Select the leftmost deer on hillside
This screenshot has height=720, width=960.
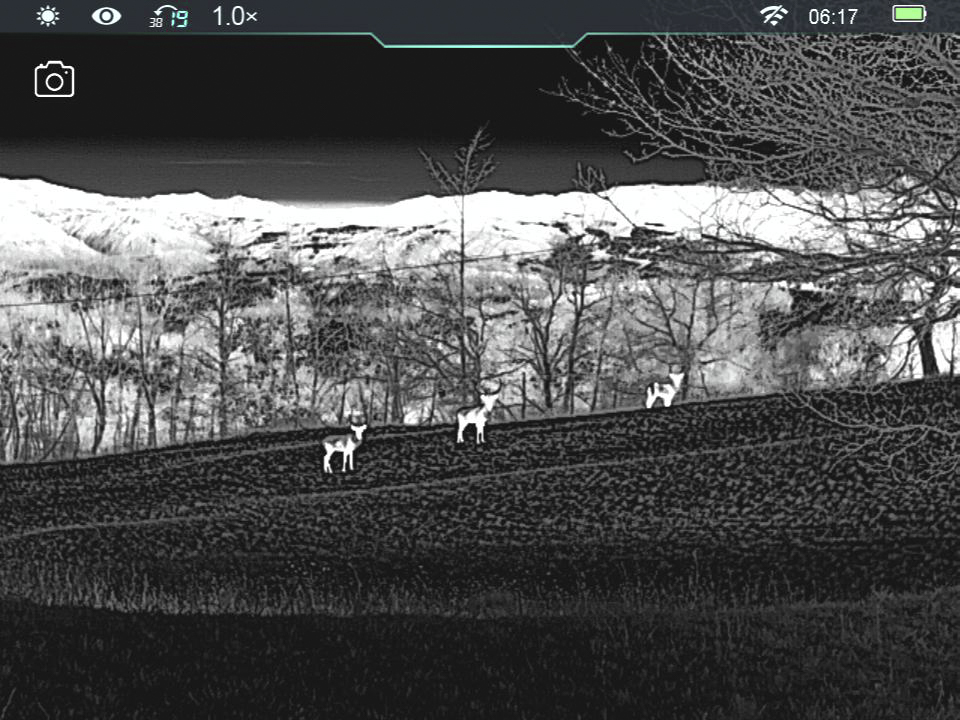point(343,447)
